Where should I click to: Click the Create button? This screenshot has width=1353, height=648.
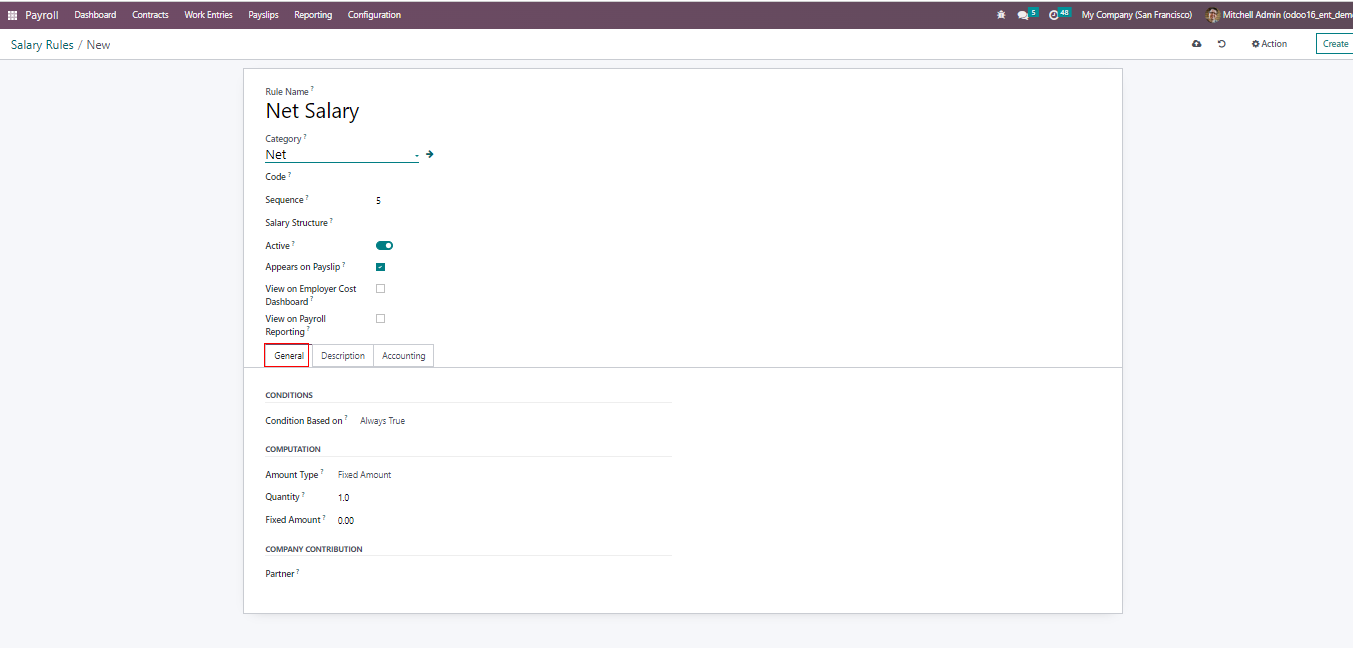tap(1335, 44)
